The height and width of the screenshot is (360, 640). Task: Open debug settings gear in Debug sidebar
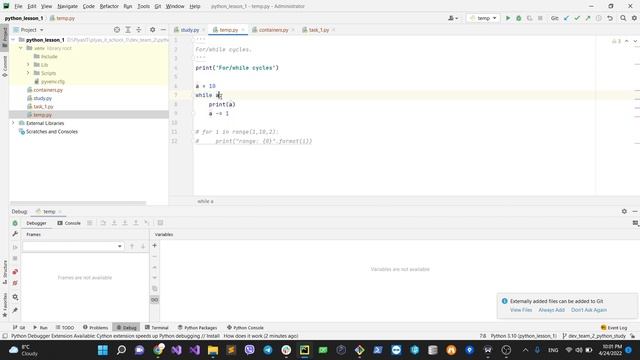15,297
